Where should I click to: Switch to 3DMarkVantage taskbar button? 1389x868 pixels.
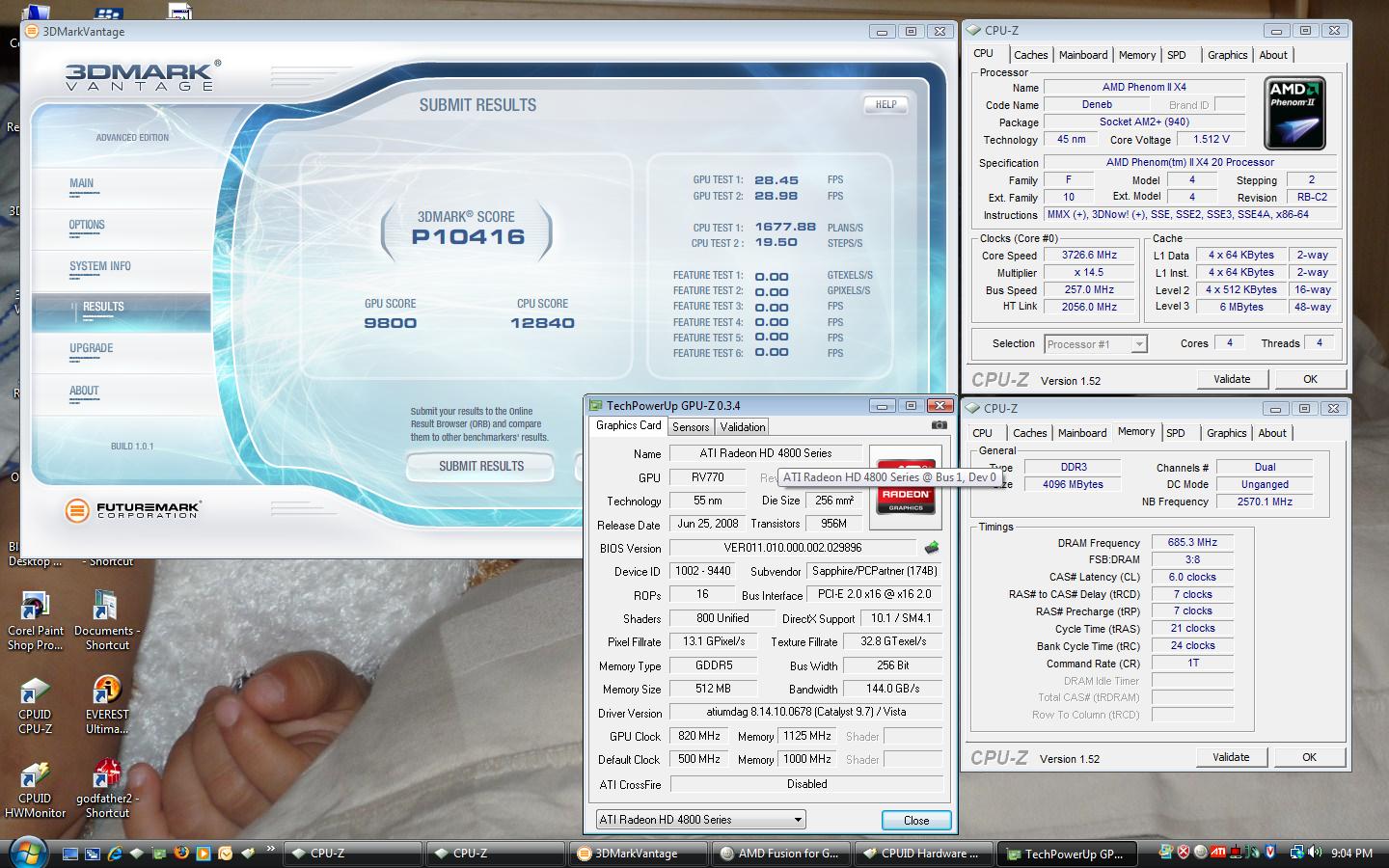pos(640,853)
